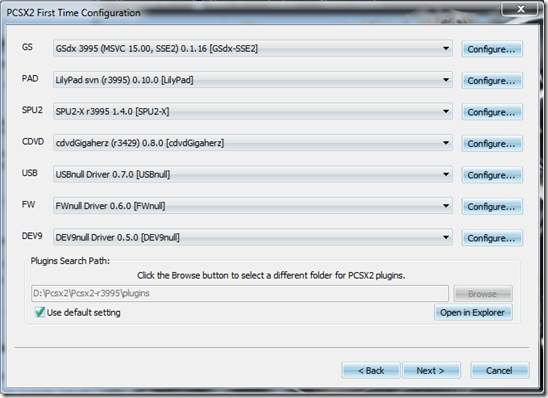Open the GS plugin dropdown
Viewport: 548px width, 398px height.
253,49
